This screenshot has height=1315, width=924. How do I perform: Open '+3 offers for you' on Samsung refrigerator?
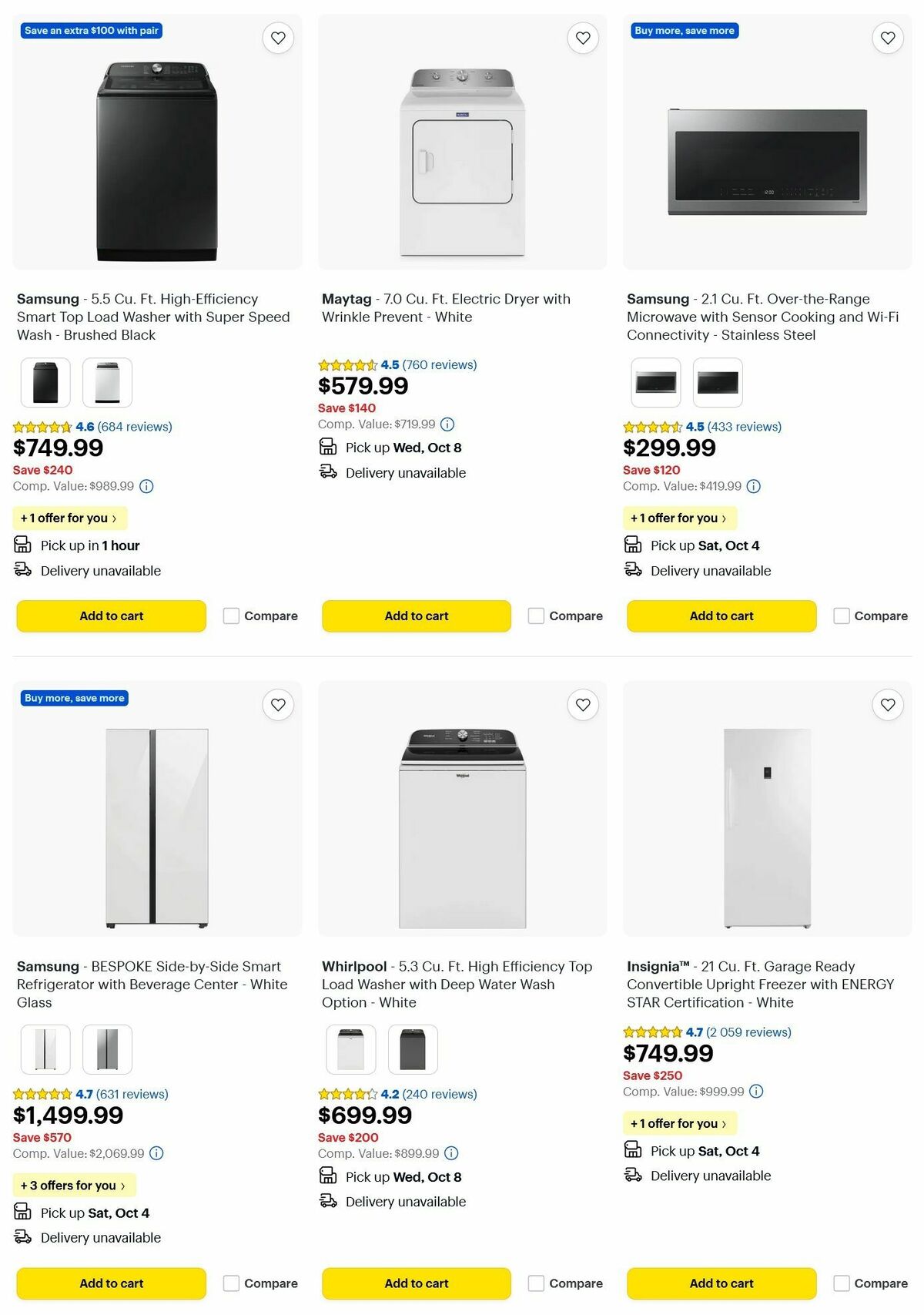click(x=74, y=1186)
